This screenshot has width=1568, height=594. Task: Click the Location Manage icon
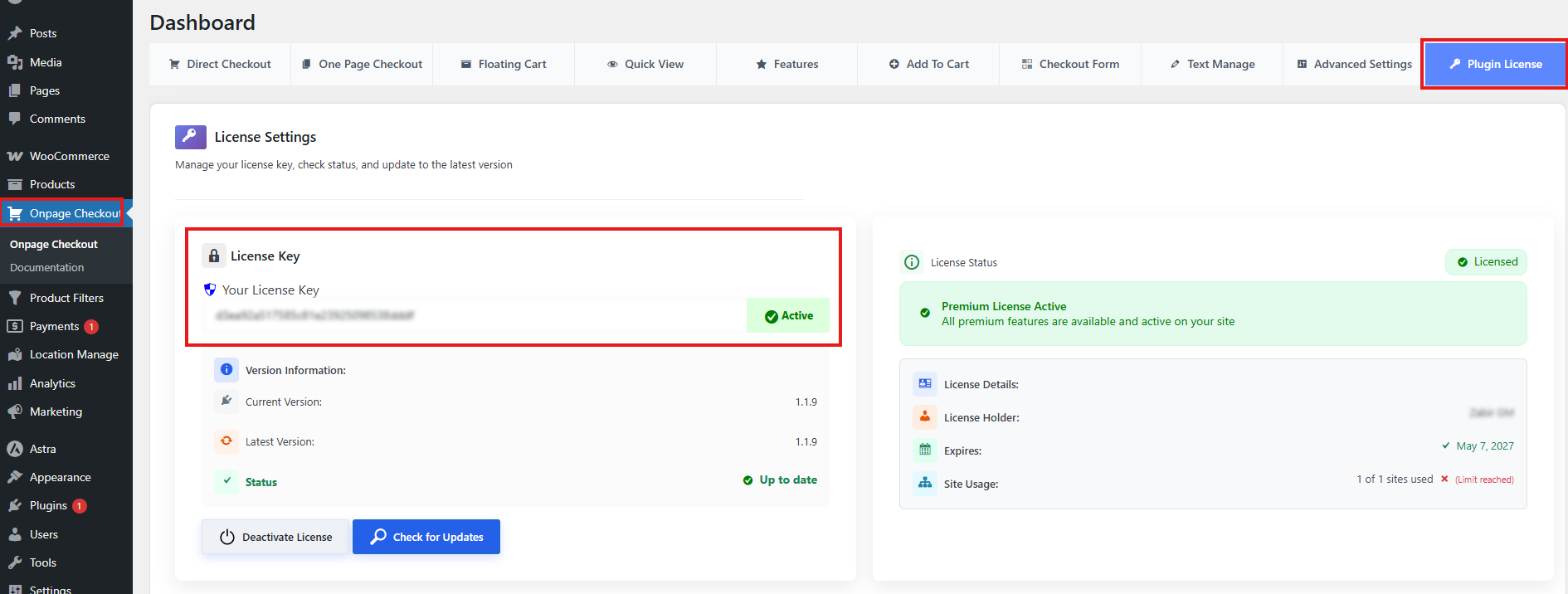click(x=15, y=354)
